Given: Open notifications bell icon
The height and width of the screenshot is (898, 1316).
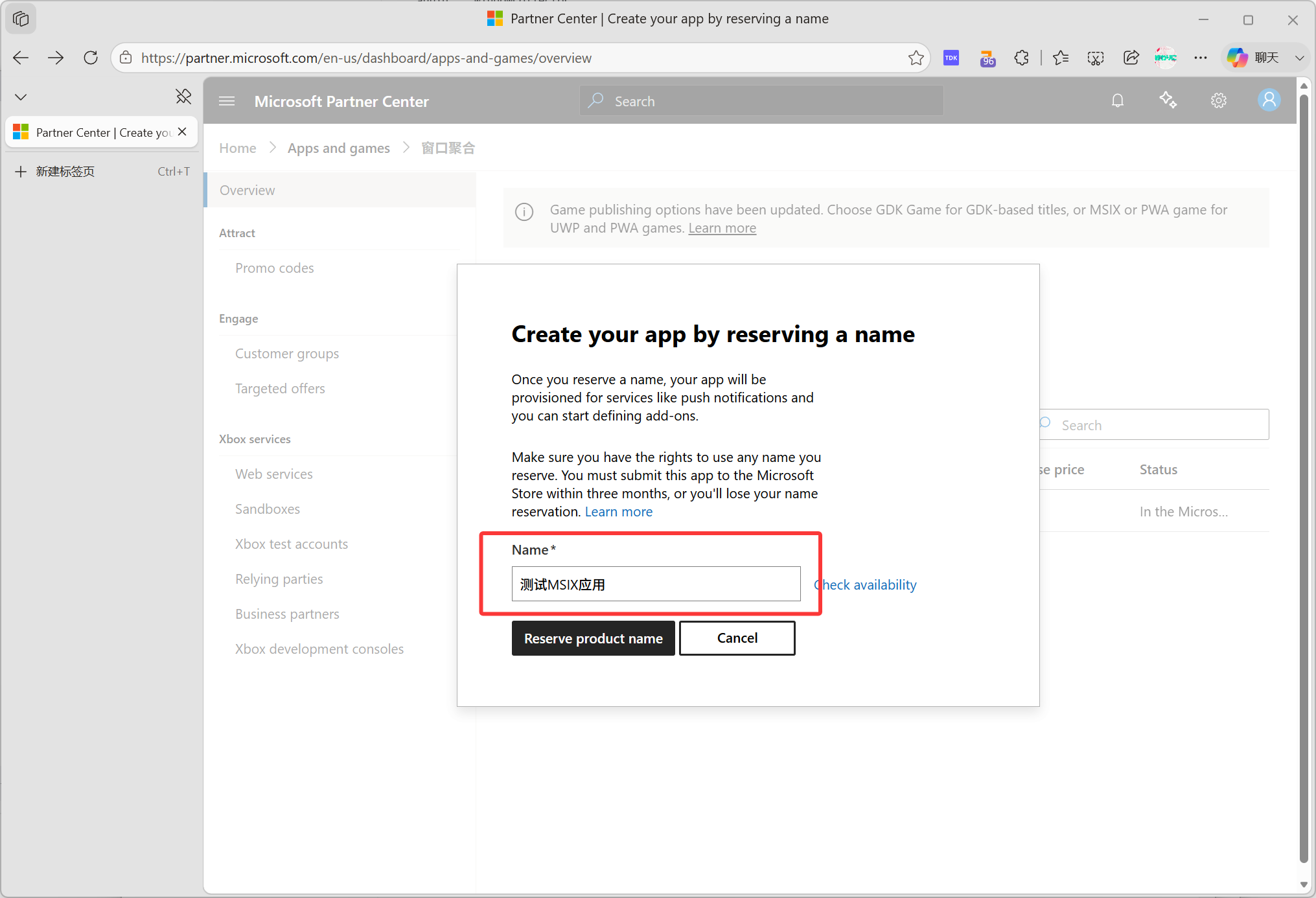Looking at the screenshot, I should pyautogui.click(x=1118, y=100).
